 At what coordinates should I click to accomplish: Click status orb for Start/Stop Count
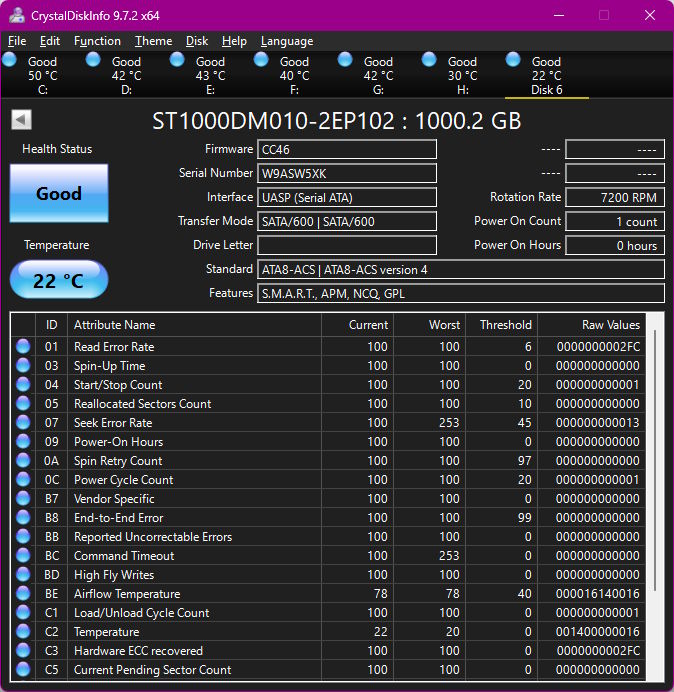point(23,384)
